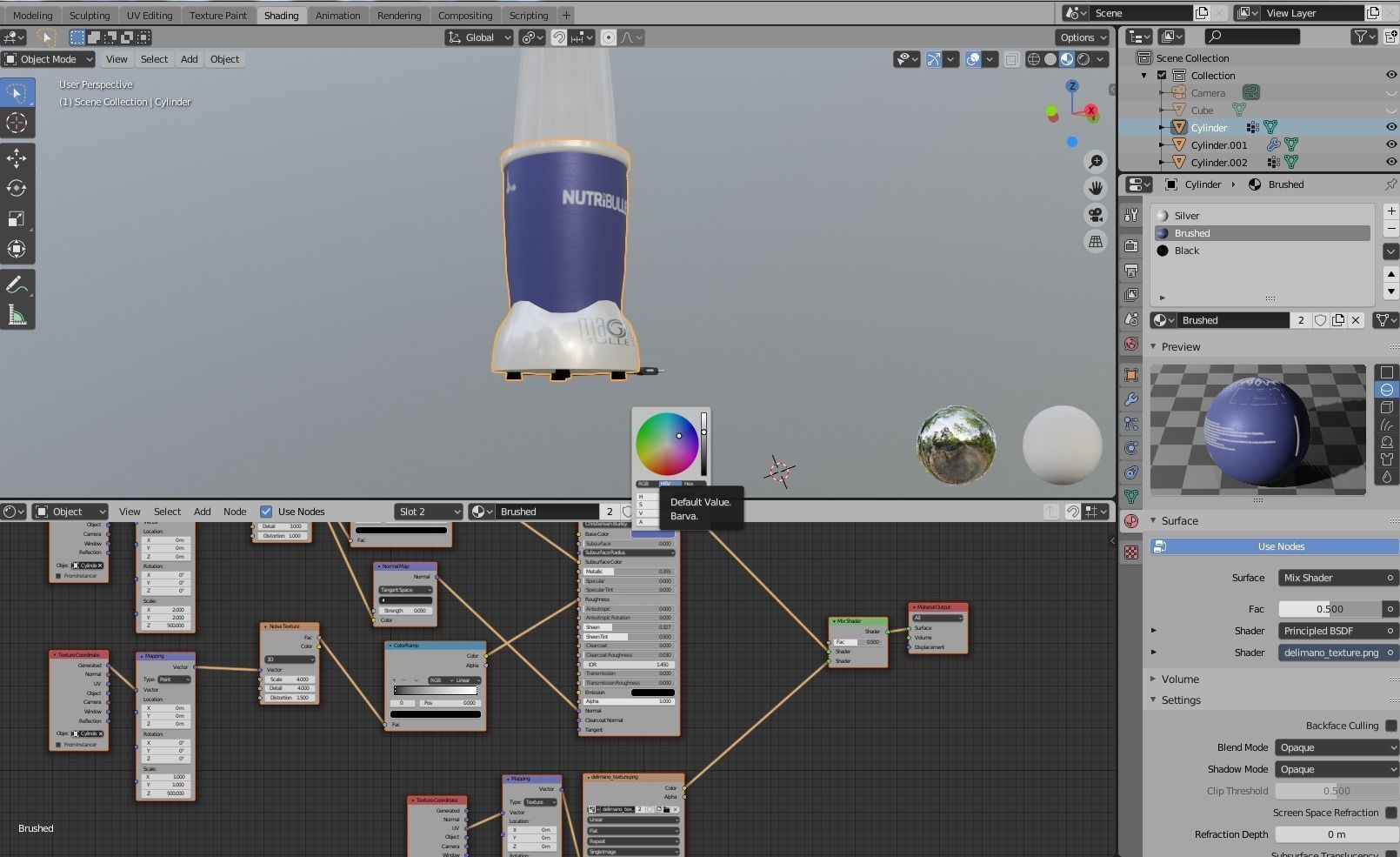
Task: Select the Measure tool
Action: [x=17, y=315]
